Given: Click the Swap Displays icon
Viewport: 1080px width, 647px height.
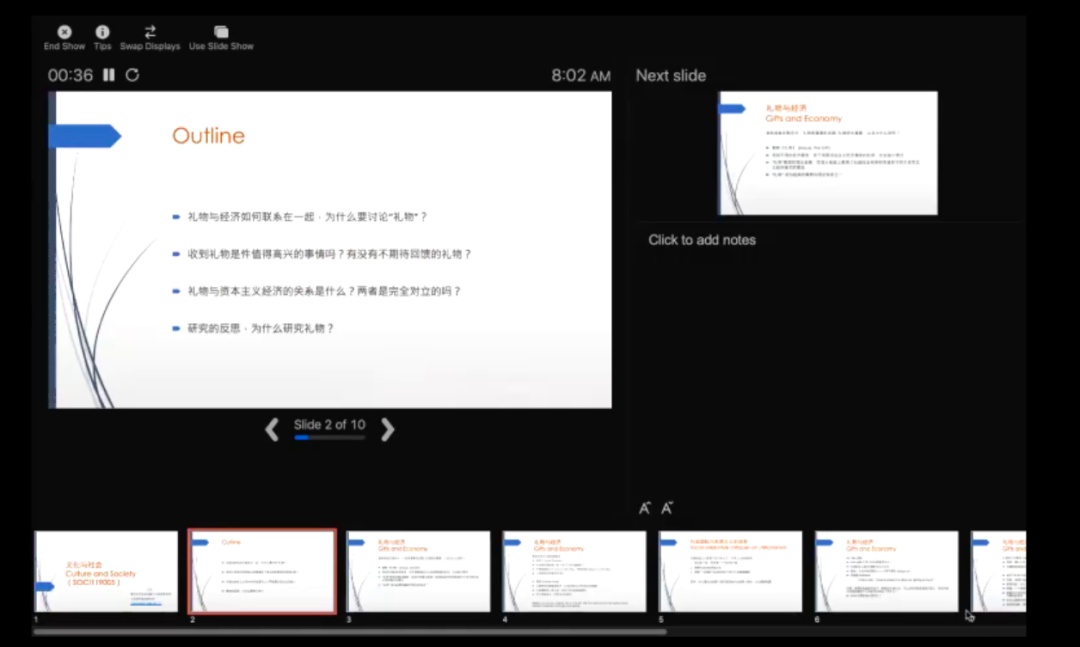Looking at the screenshot, I should click(x=150, y=32).
